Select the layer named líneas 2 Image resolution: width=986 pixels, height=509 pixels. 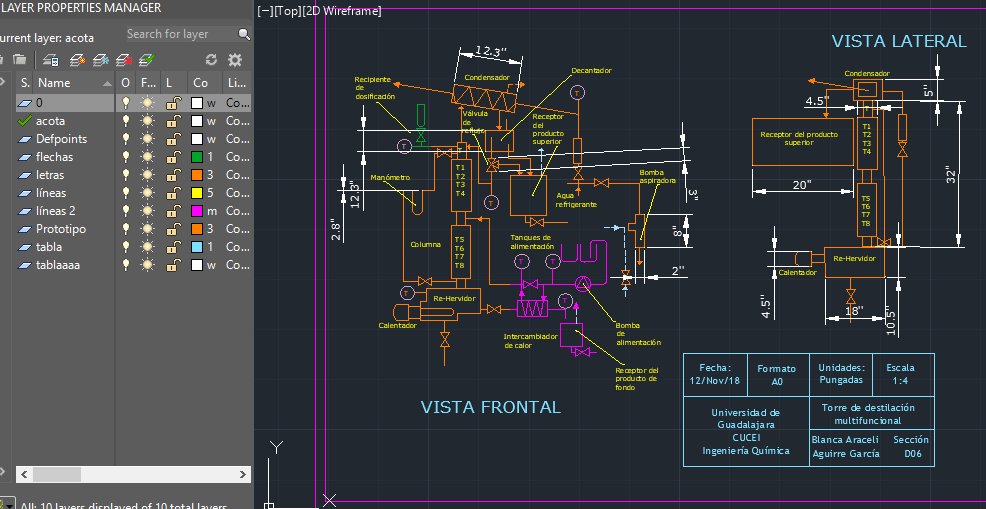click(55, 211)
